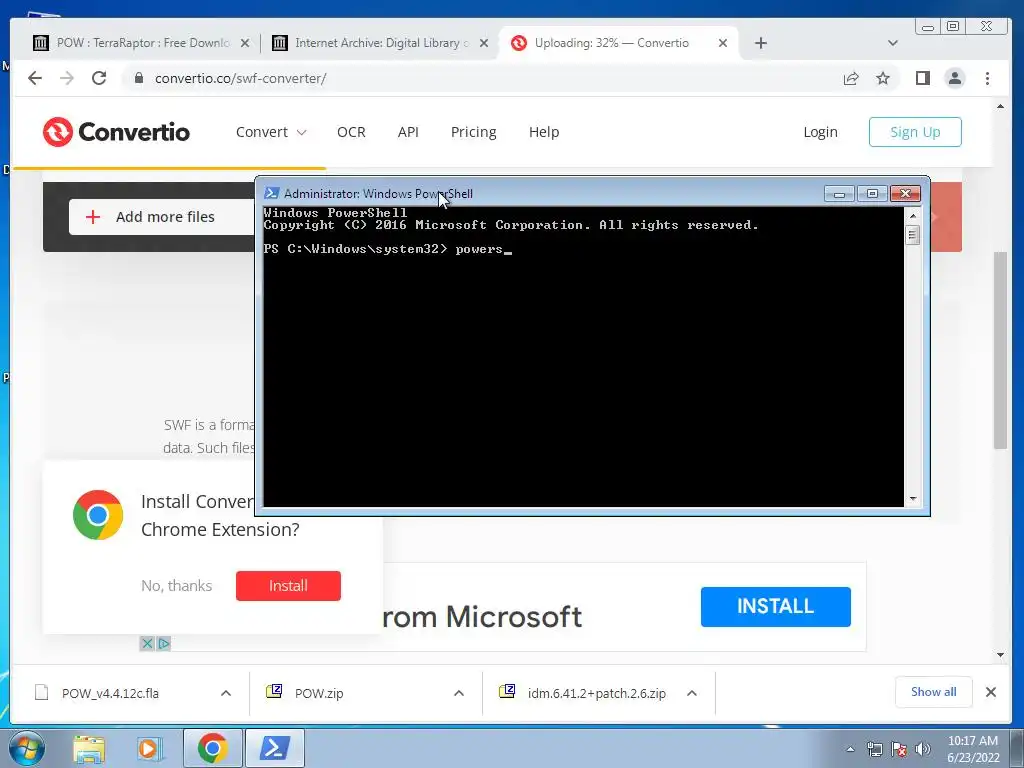Click the Convertio logo
Viewport: 1024px width, 768px height.
116,132
